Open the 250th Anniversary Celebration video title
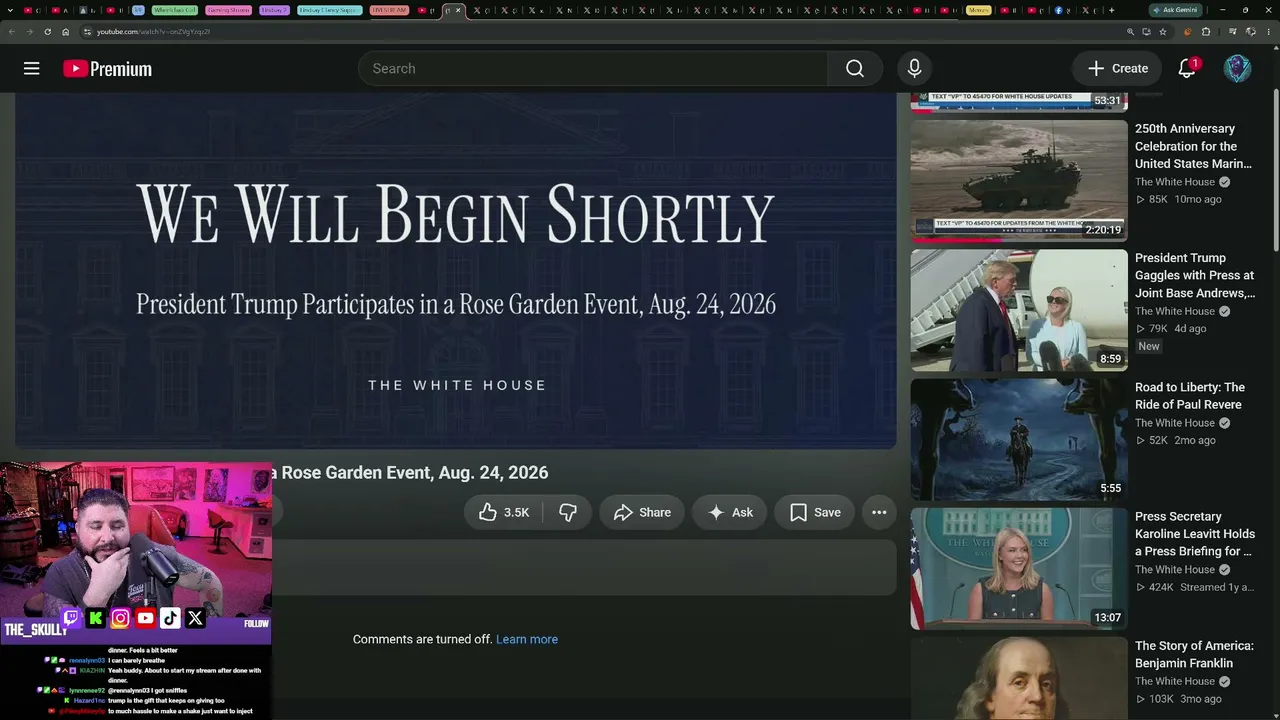The image size is (1280, 720). click(1193, 146)
